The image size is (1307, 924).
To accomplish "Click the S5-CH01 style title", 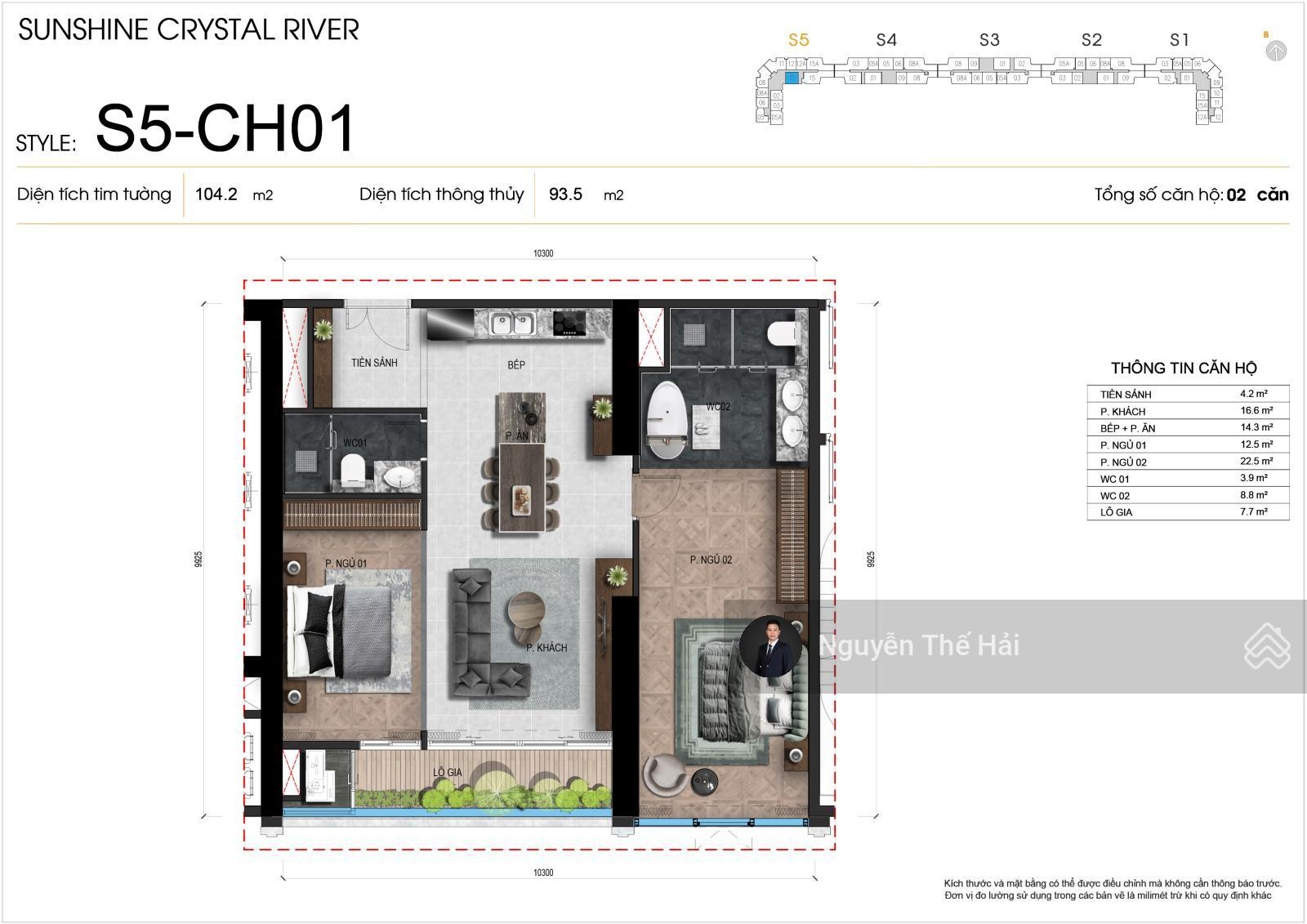I will tap(225, 128).
